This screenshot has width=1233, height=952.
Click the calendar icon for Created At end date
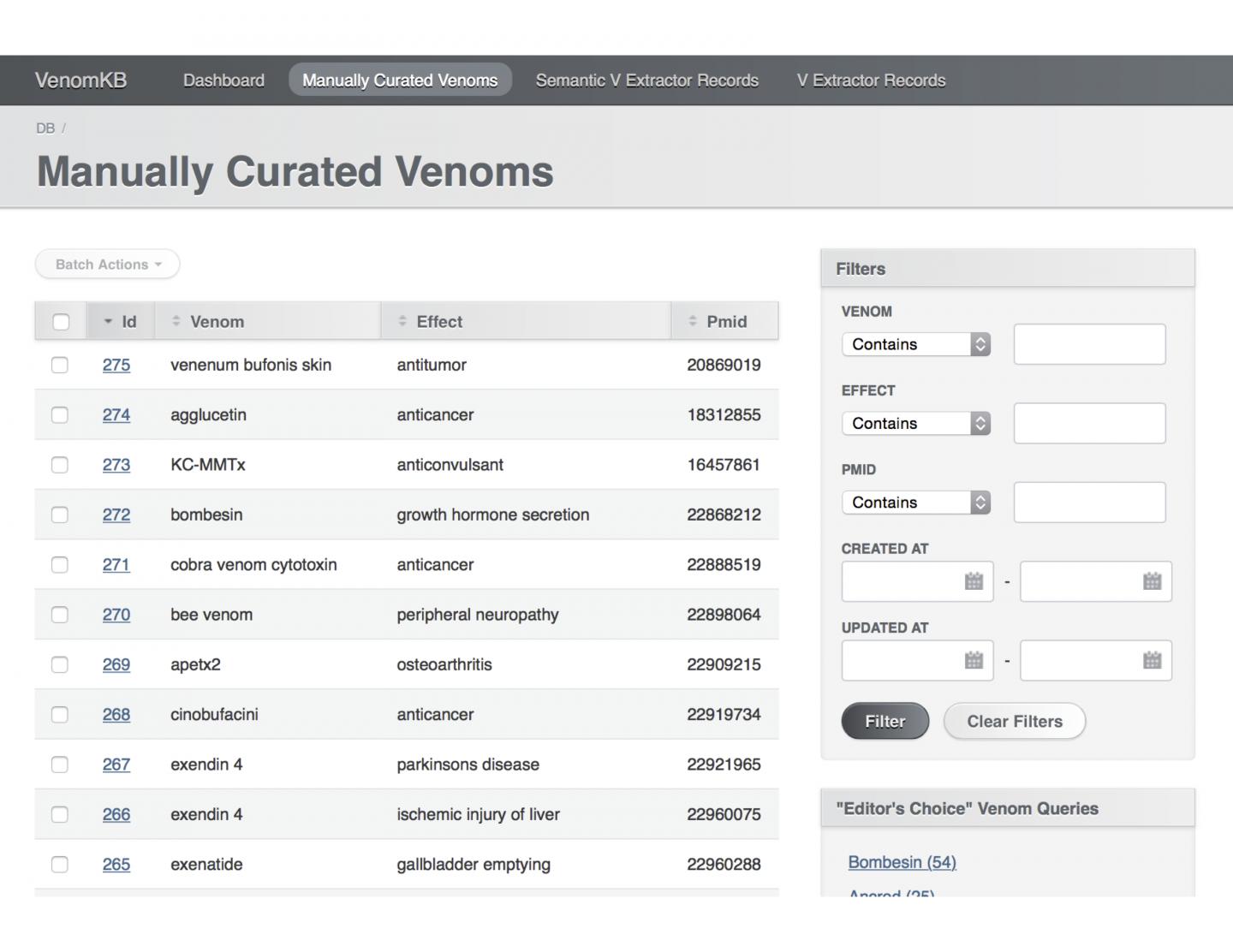click(1151, 581)
